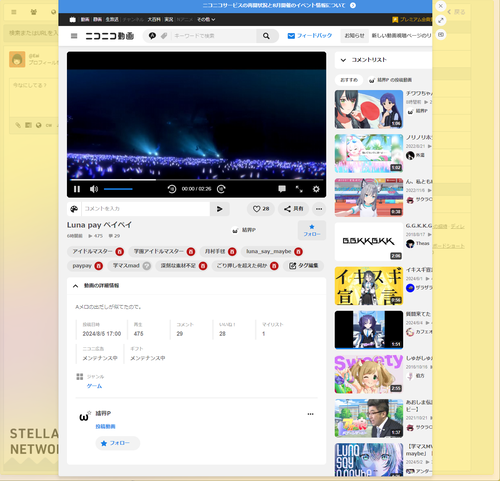The image size is (500, 481).
Task: Select the おすすめ tab
Action: point(349,80)
